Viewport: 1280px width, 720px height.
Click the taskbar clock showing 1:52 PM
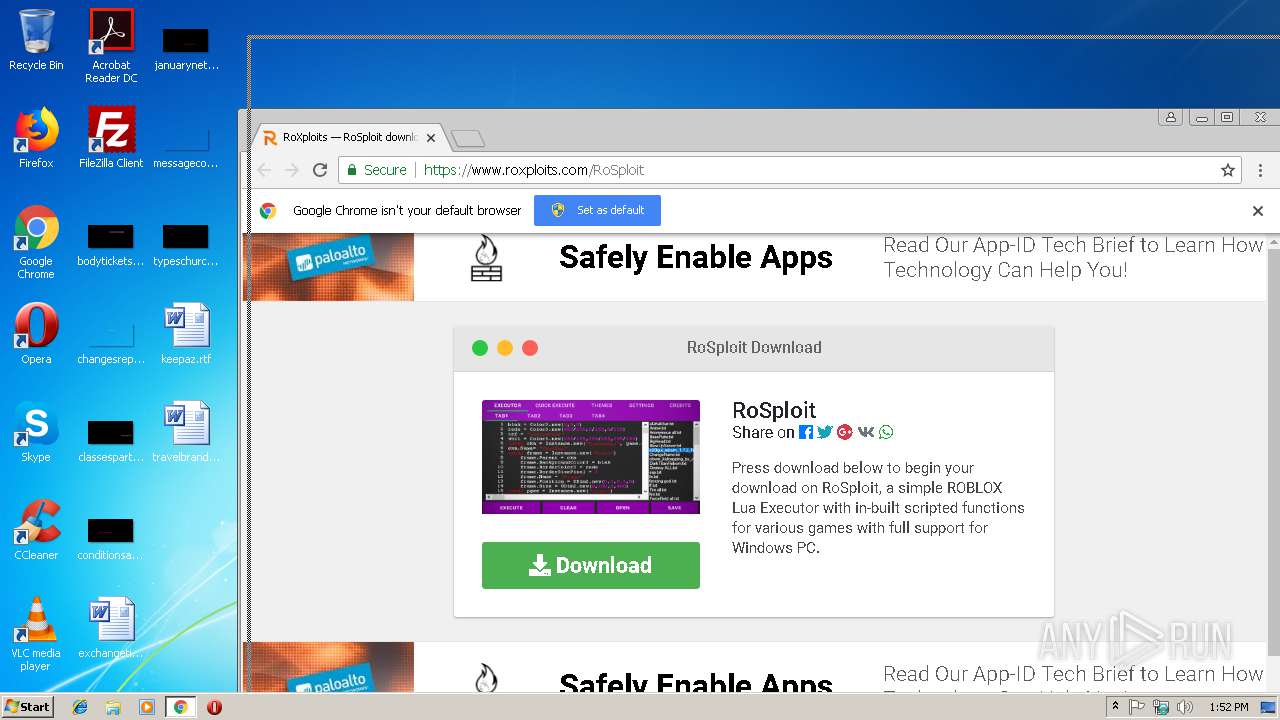[1229, 707]
